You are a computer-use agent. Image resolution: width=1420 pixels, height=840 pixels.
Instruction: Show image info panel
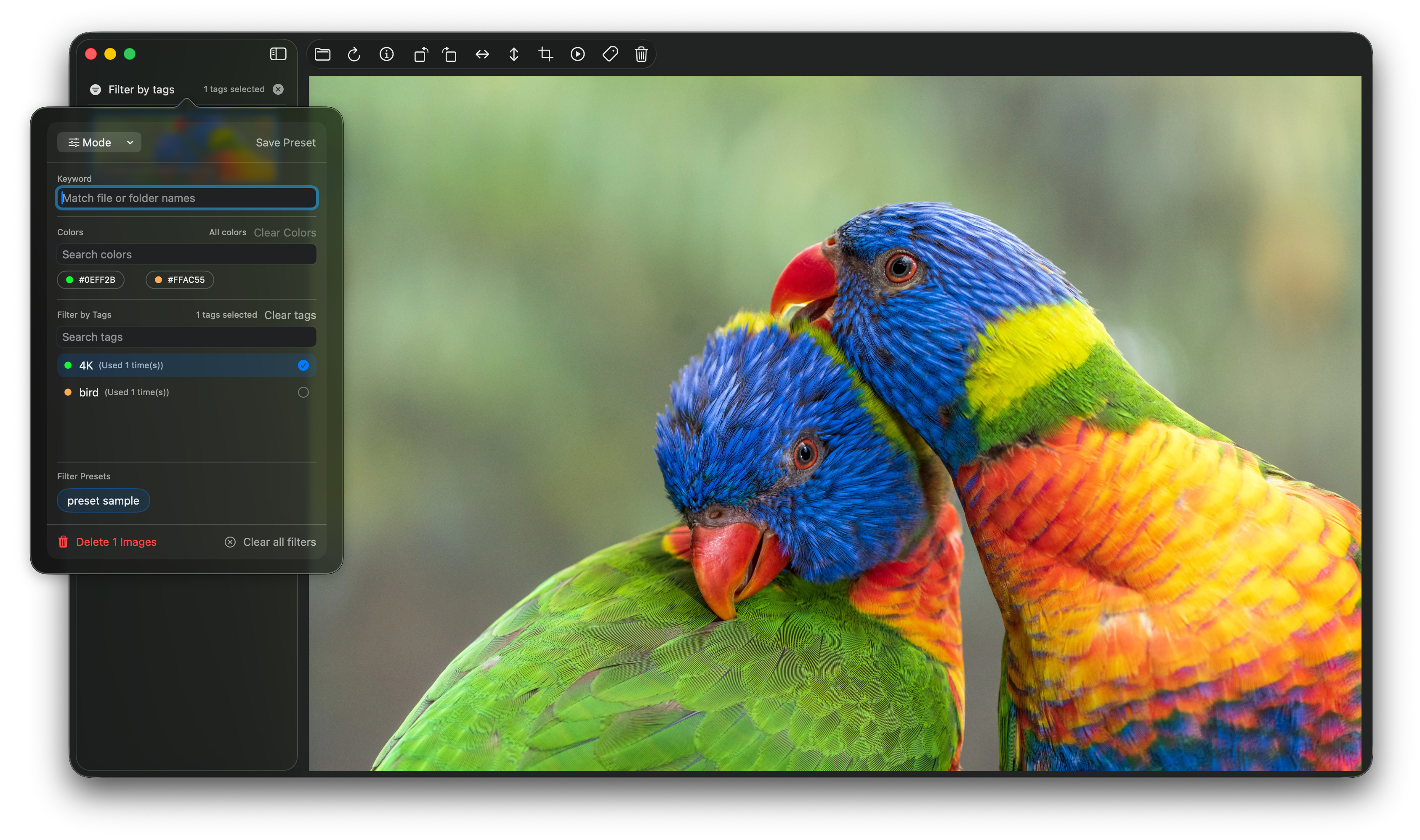386,54
